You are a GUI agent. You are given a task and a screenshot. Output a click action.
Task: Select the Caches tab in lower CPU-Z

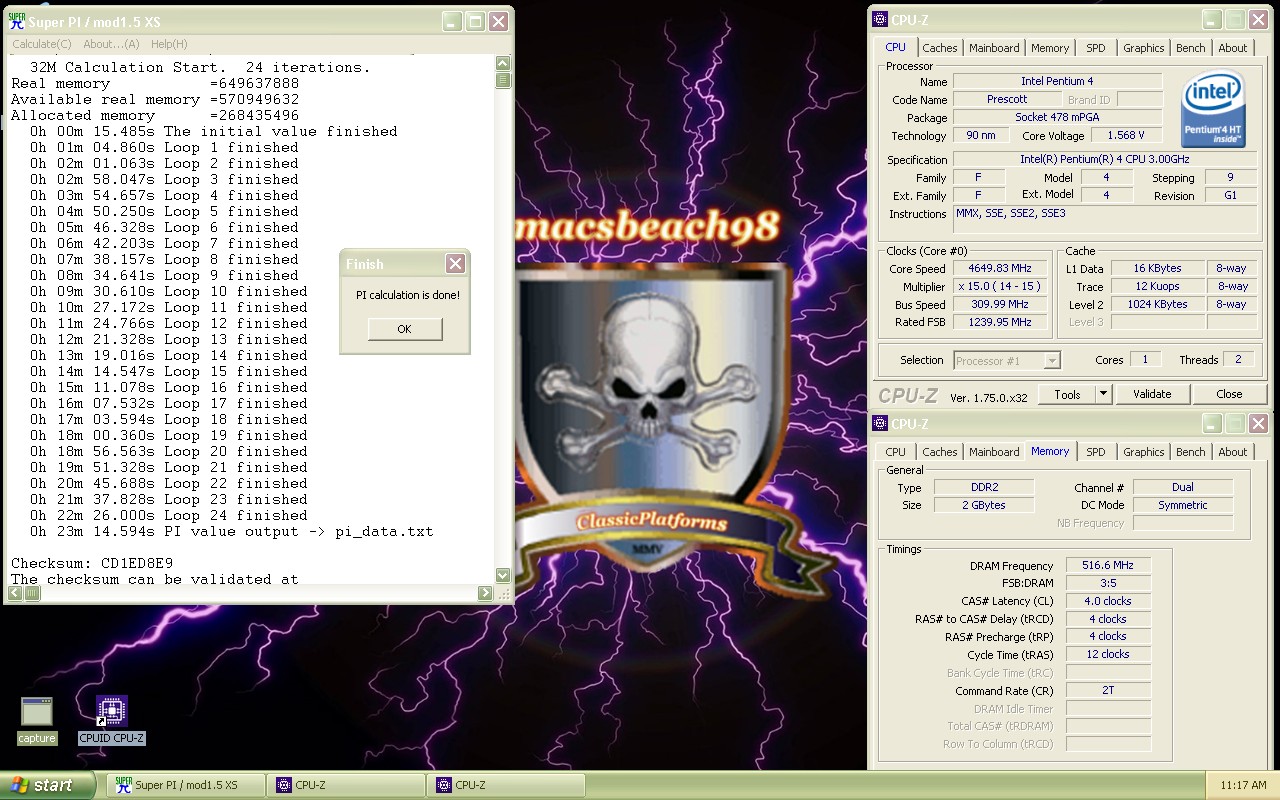939,452
